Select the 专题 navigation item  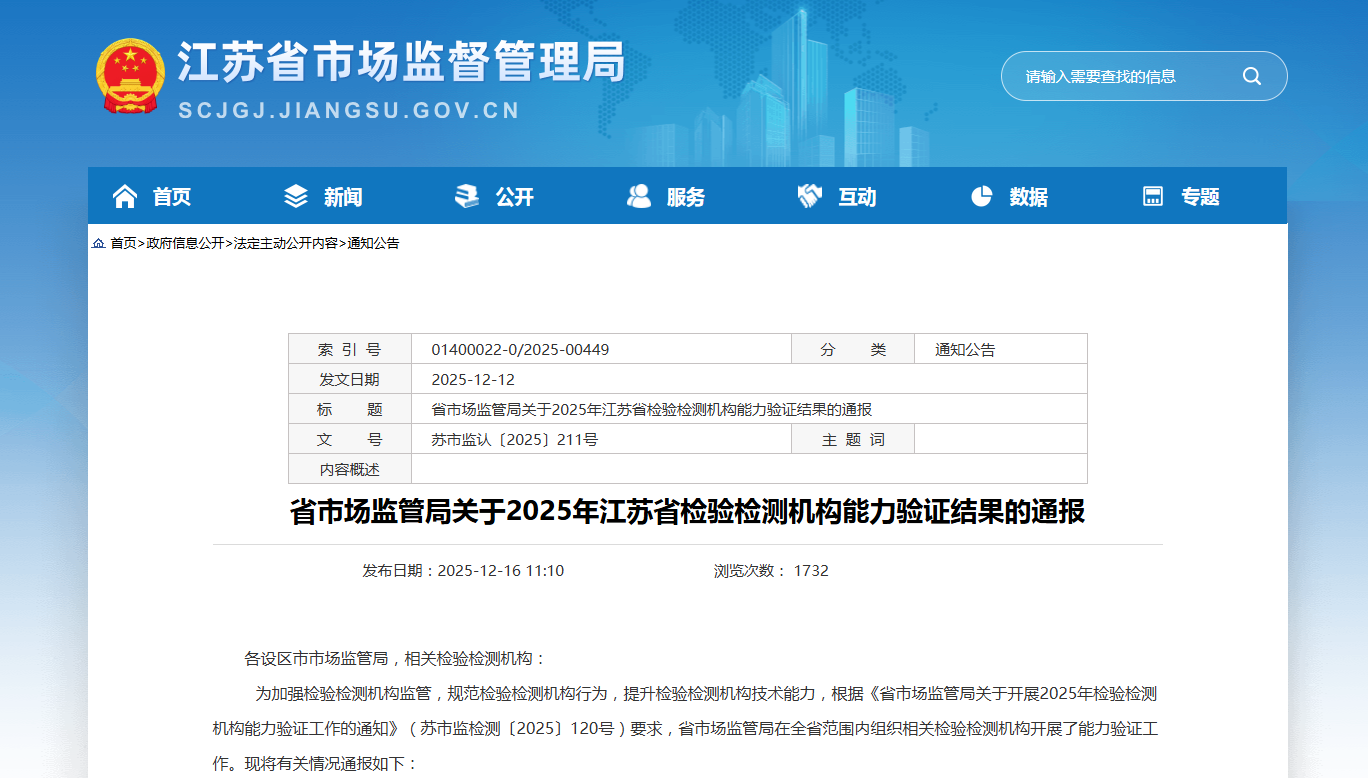[x=1200, y=197]
